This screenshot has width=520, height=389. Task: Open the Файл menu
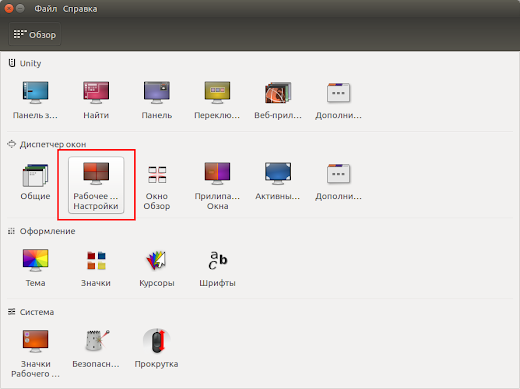click(x=46, y=9)
